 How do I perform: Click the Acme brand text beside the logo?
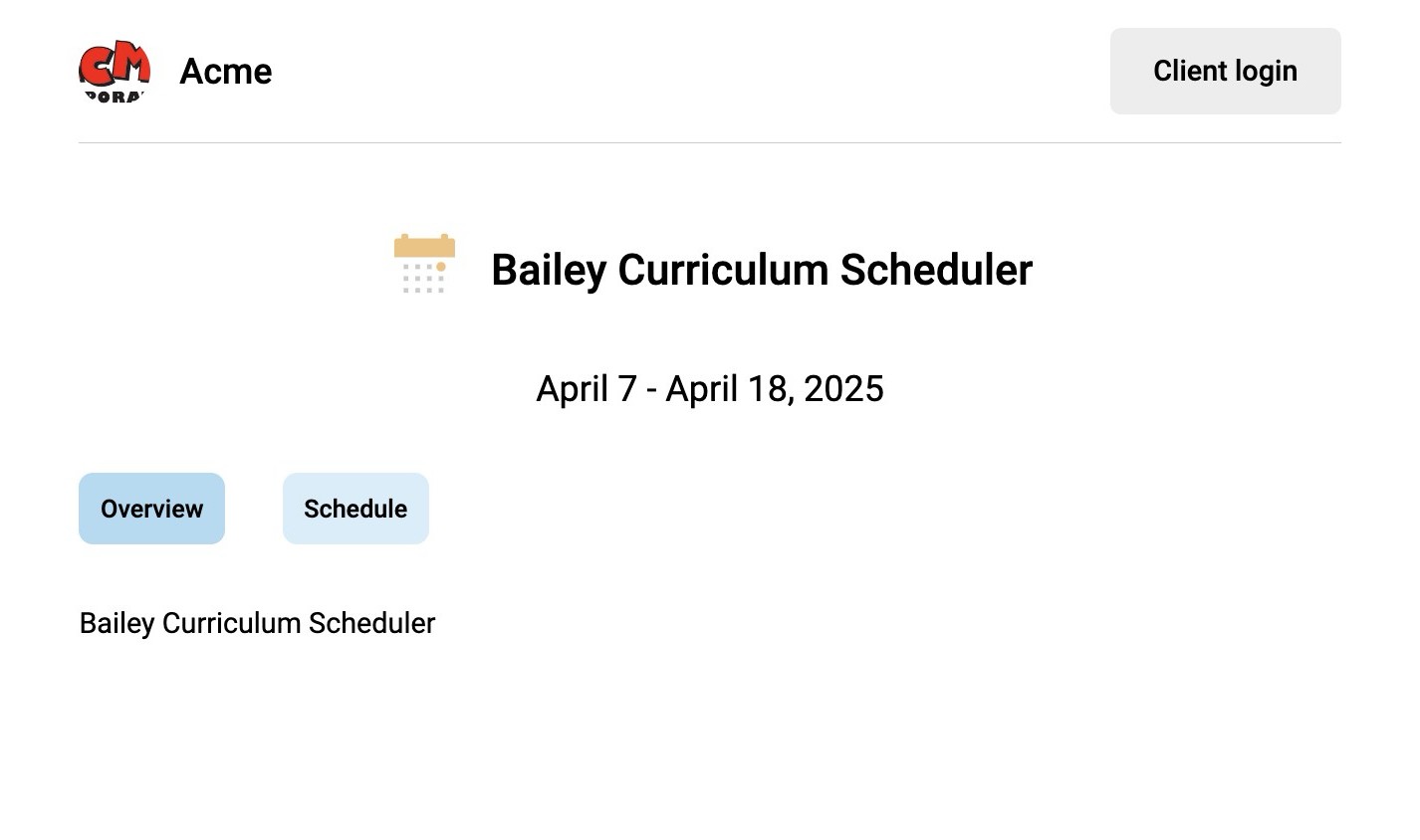pyautogui.click(x=226, y=72)
